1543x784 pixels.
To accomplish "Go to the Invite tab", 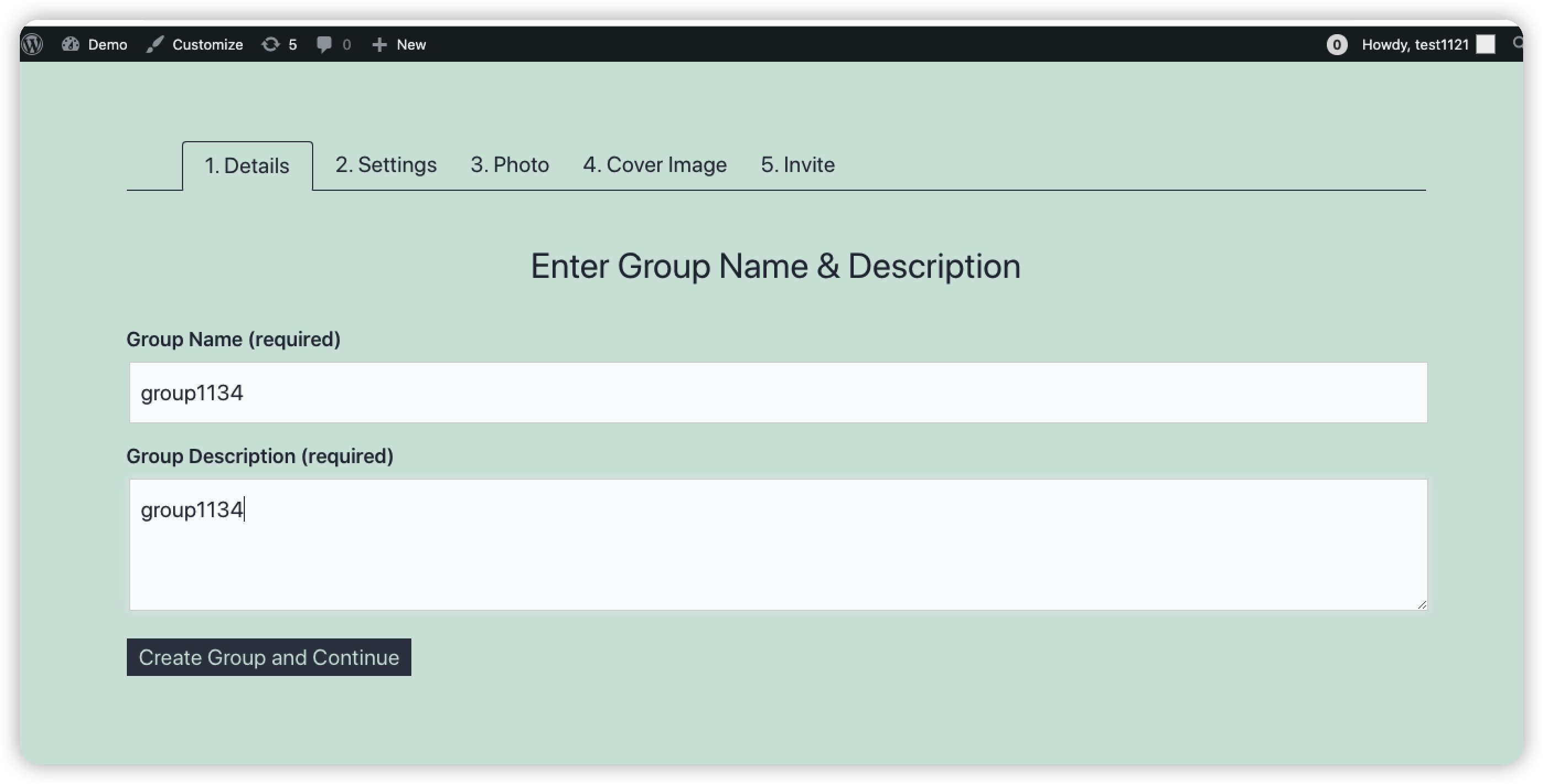I will (x=797, y=165).
